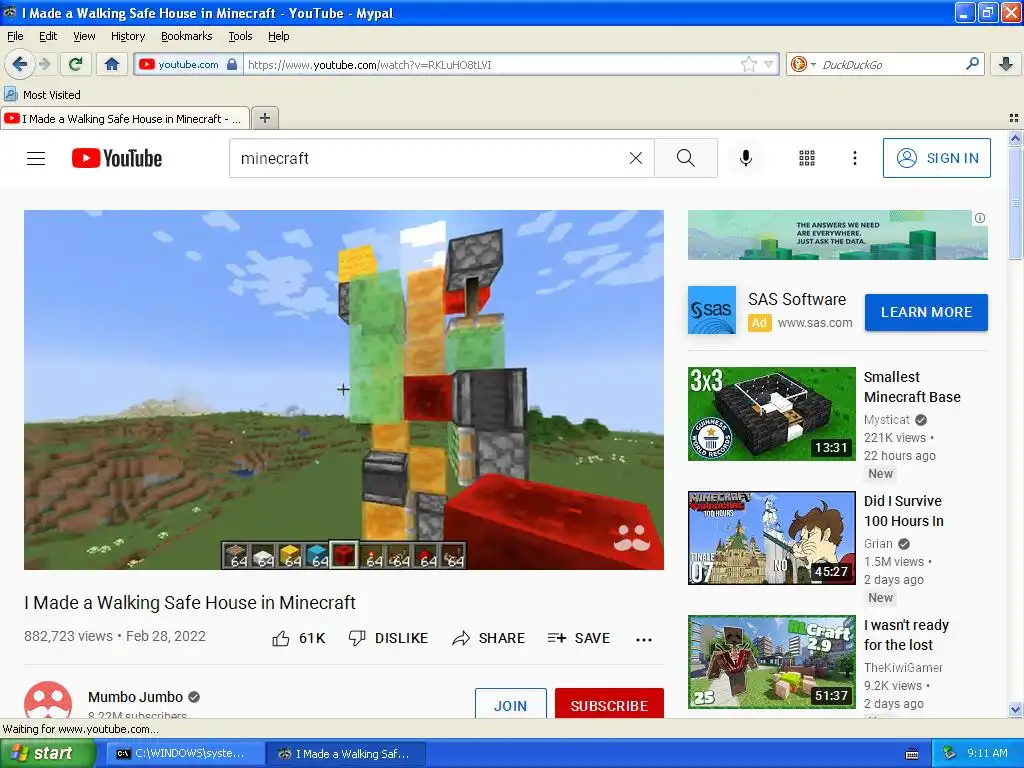Image resolution: width=1024 pixels, height=768 pixels.
Task: Click the Mypal browser taskbar button
Action: [x=345, y=754]
